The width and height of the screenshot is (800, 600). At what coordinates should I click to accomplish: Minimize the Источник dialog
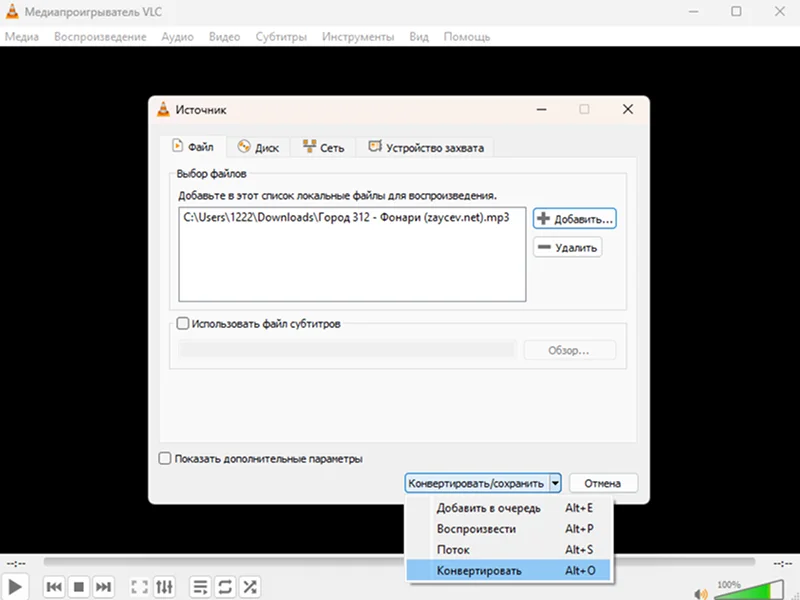pos(542,109)
